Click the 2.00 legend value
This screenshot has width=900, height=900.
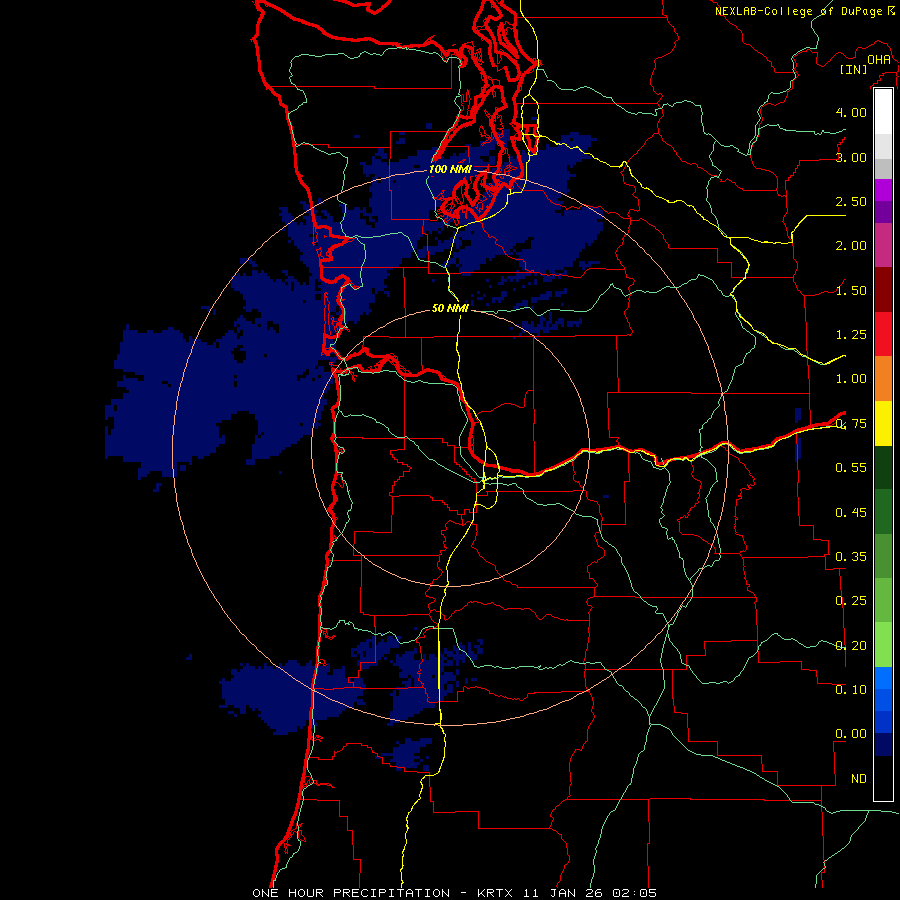[851, 246]
